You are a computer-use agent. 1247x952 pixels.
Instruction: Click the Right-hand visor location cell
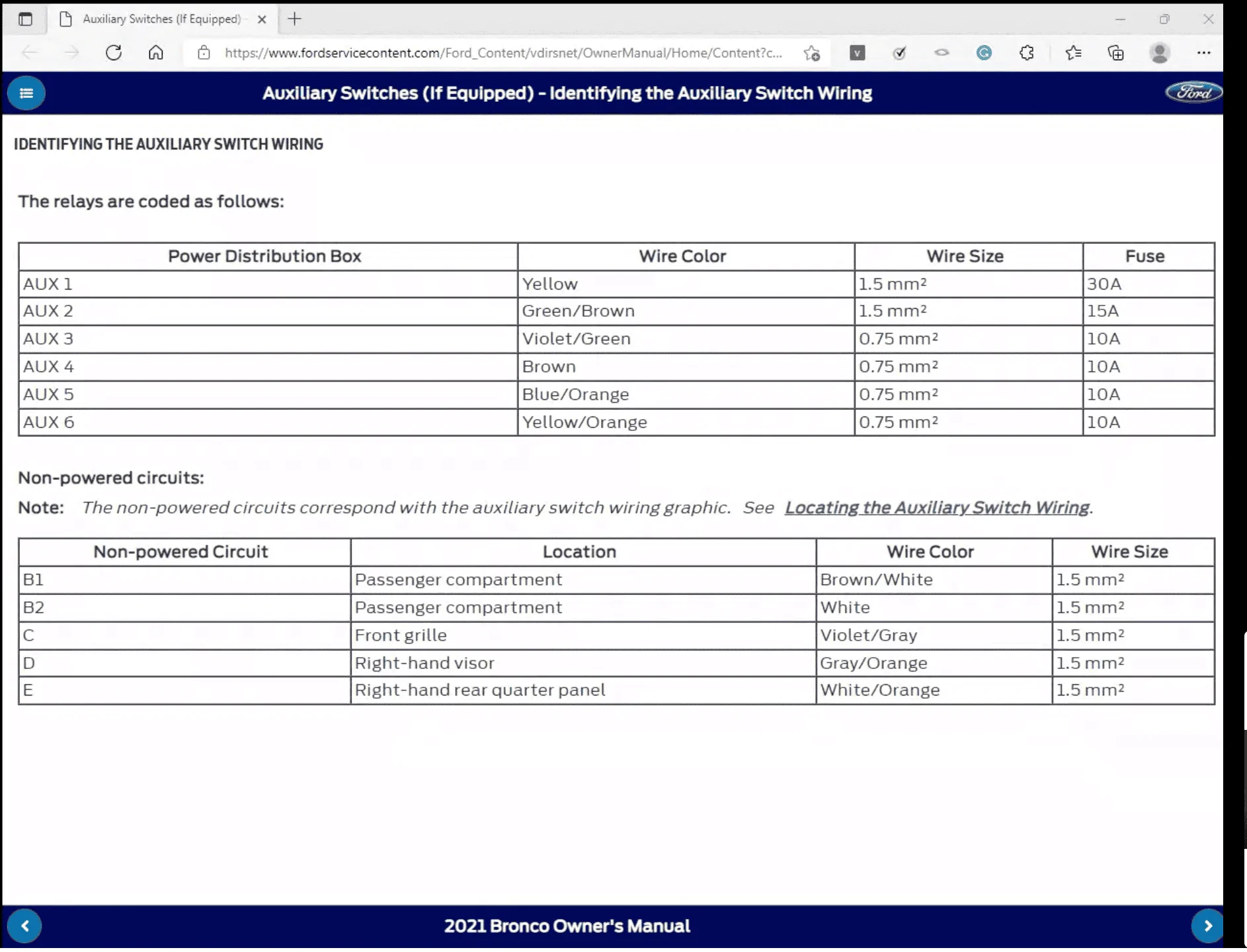click(x=583, y=663)
